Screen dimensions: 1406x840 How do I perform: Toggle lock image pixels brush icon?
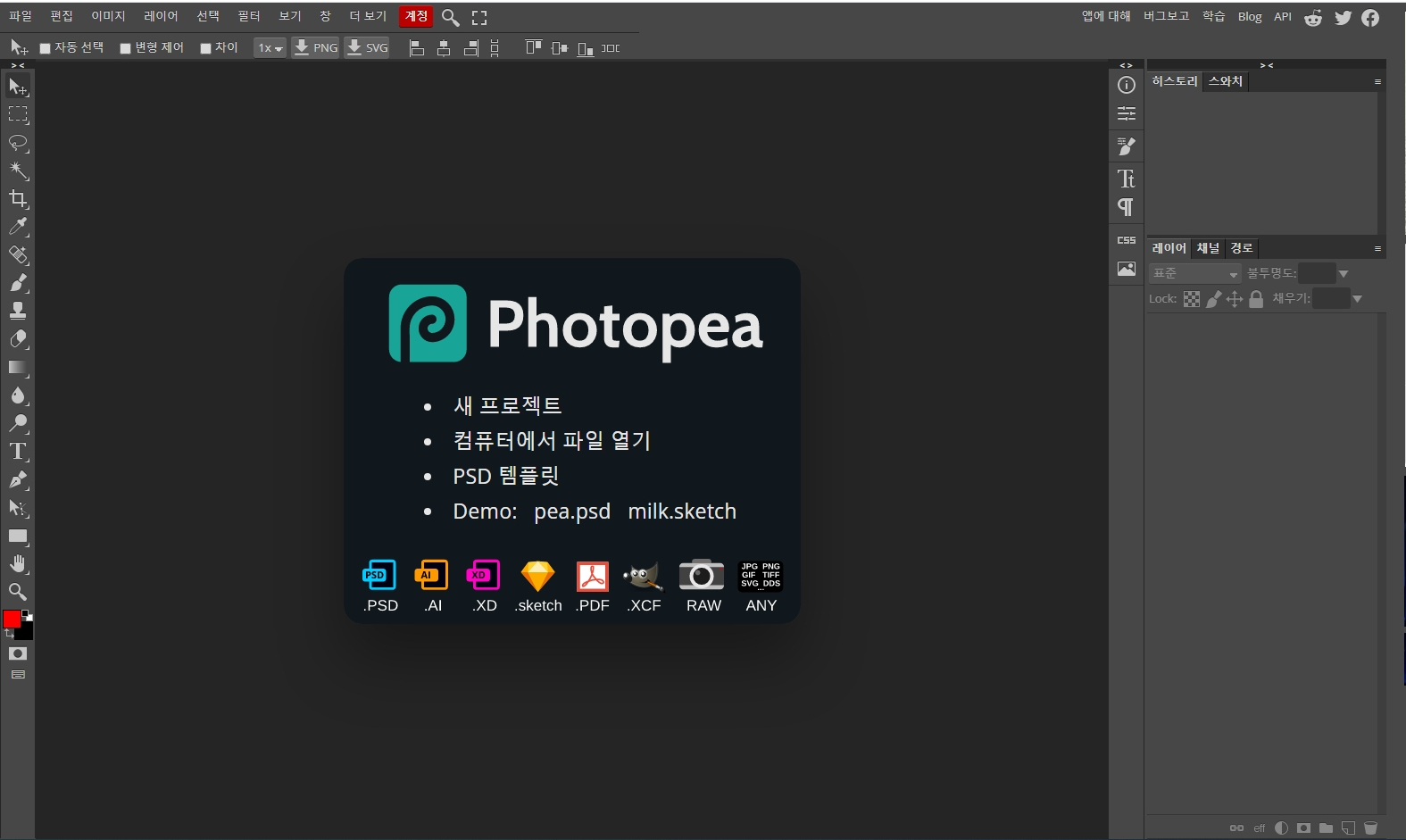coord(1213,299)
